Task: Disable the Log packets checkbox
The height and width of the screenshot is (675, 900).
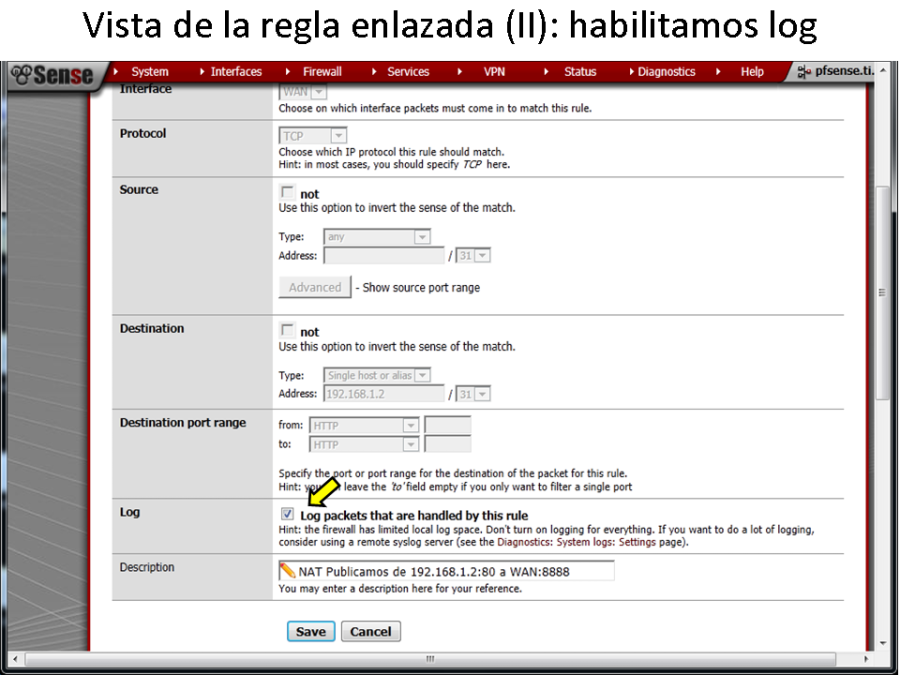Action: (288, 514)
